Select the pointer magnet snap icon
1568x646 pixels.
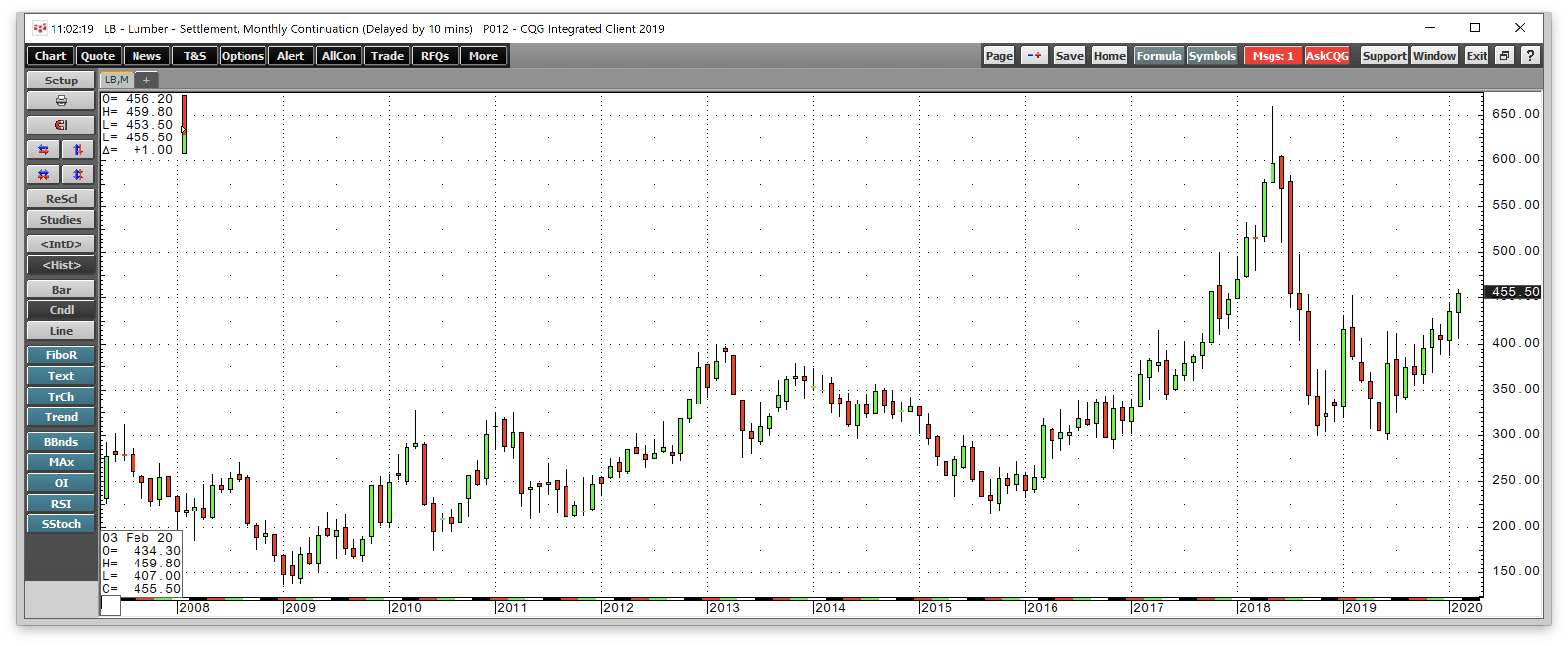60,125
